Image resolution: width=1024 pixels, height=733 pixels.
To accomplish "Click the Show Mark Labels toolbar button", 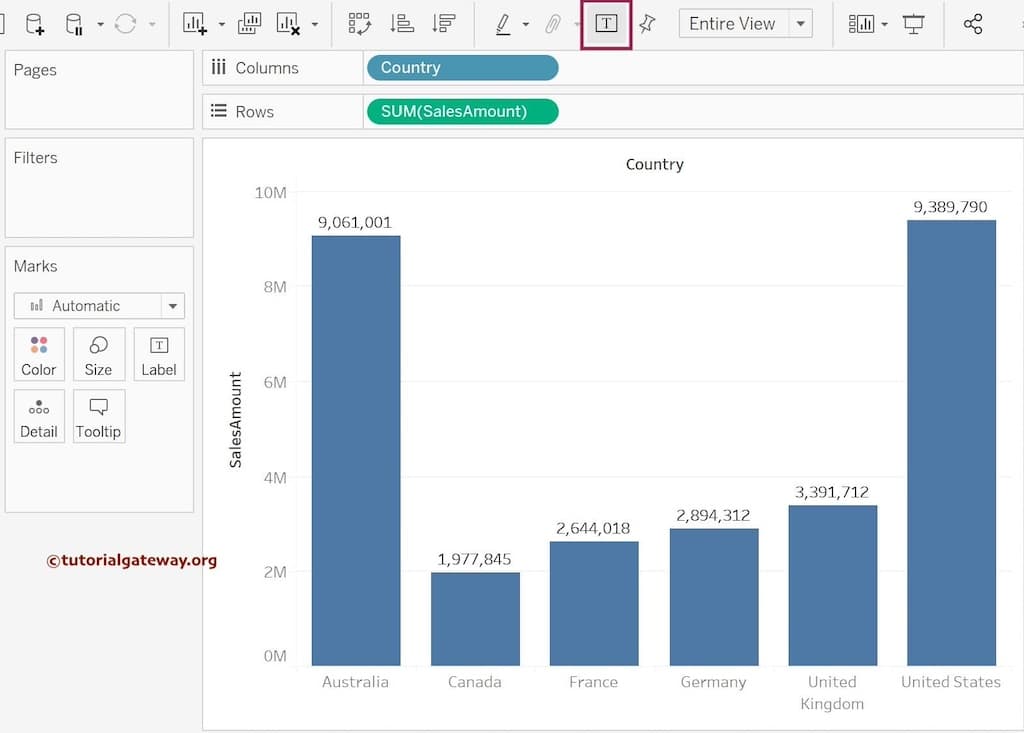I will click(x=606, y=24).
